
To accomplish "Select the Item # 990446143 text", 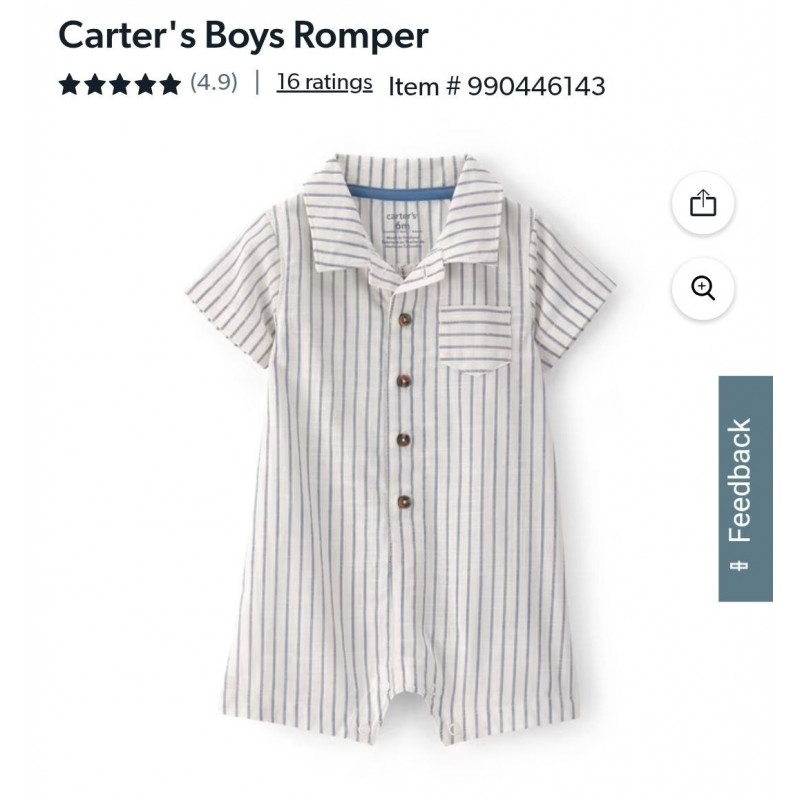I will (x=497, y=86).
